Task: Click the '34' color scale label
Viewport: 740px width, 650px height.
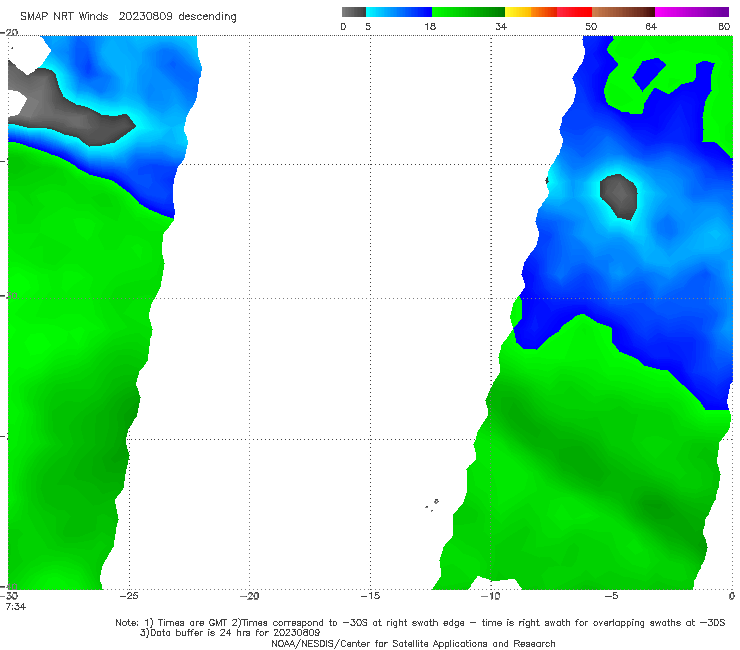Action: (501, 26)
